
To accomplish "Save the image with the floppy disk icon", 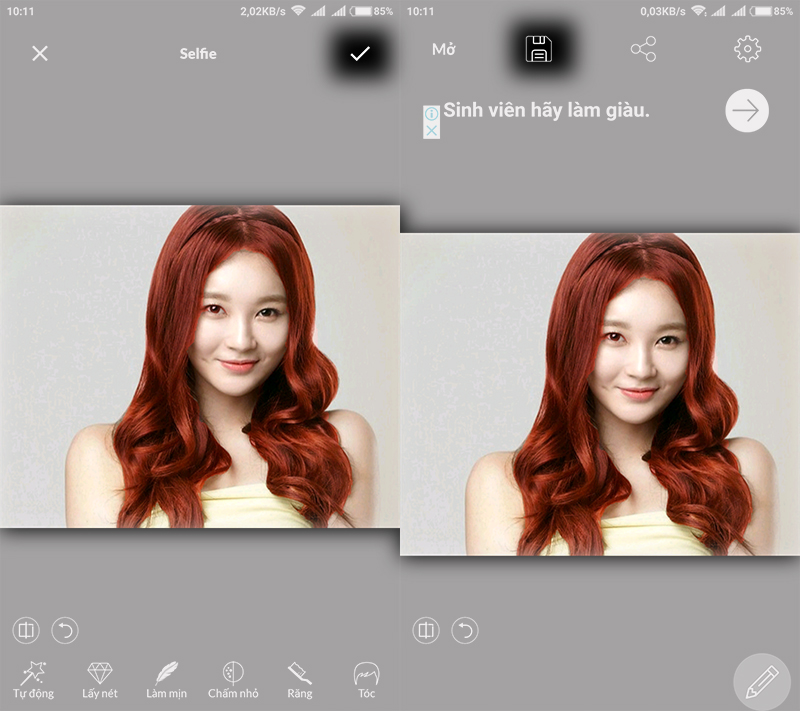I will coord(539,49).
